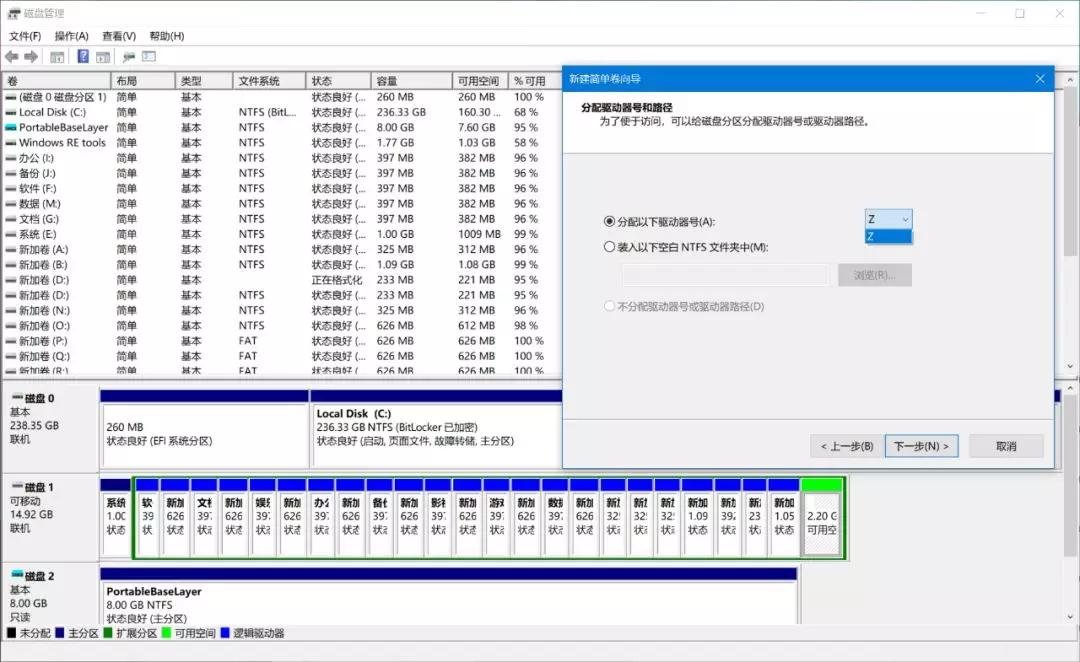The height and width of the screenshot is (662, 1080).
Task: Click the blue Help question mark icon
Action: tap(83, 57)
